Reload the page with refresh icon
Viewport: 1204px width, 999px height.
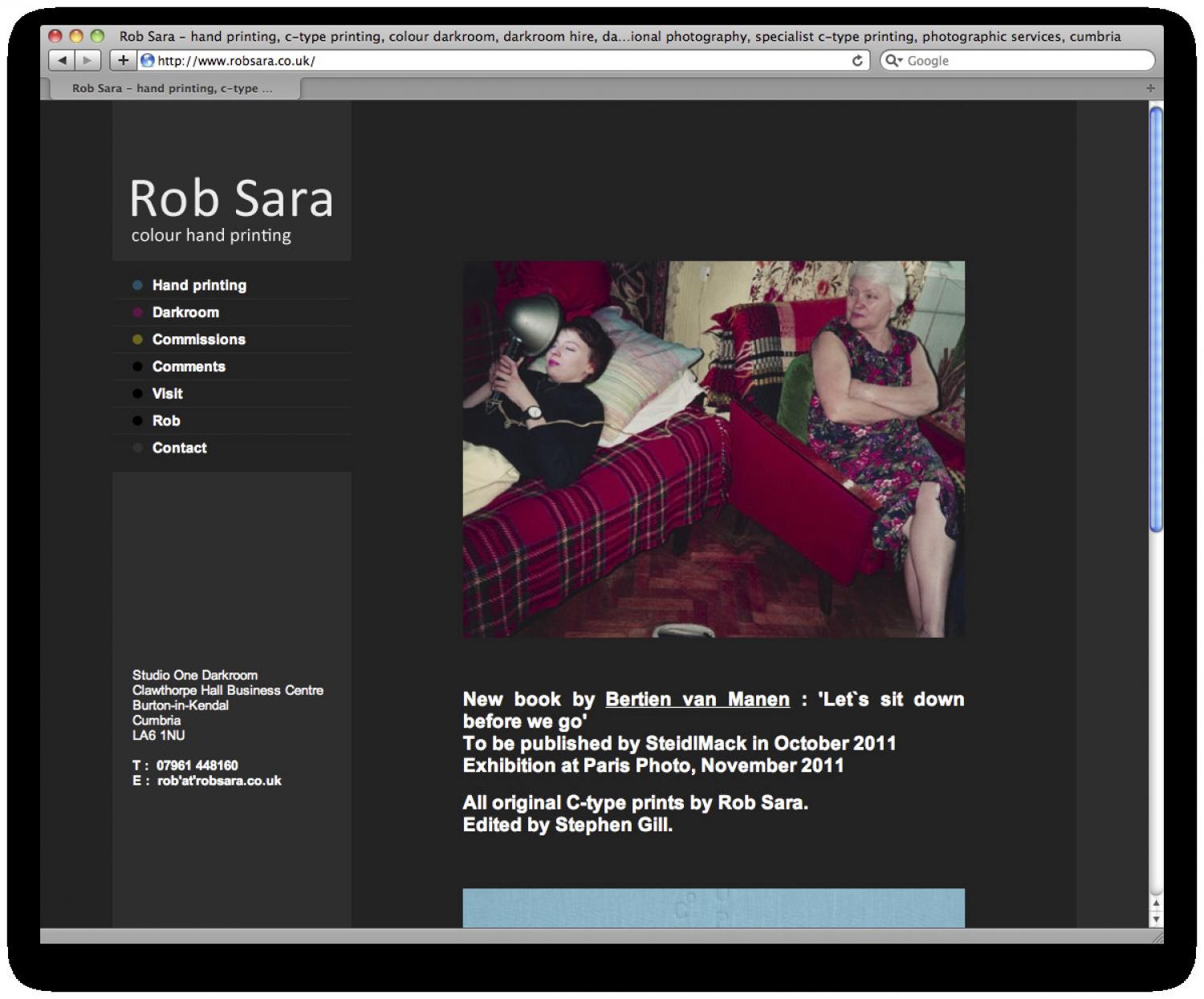[856, 60]
